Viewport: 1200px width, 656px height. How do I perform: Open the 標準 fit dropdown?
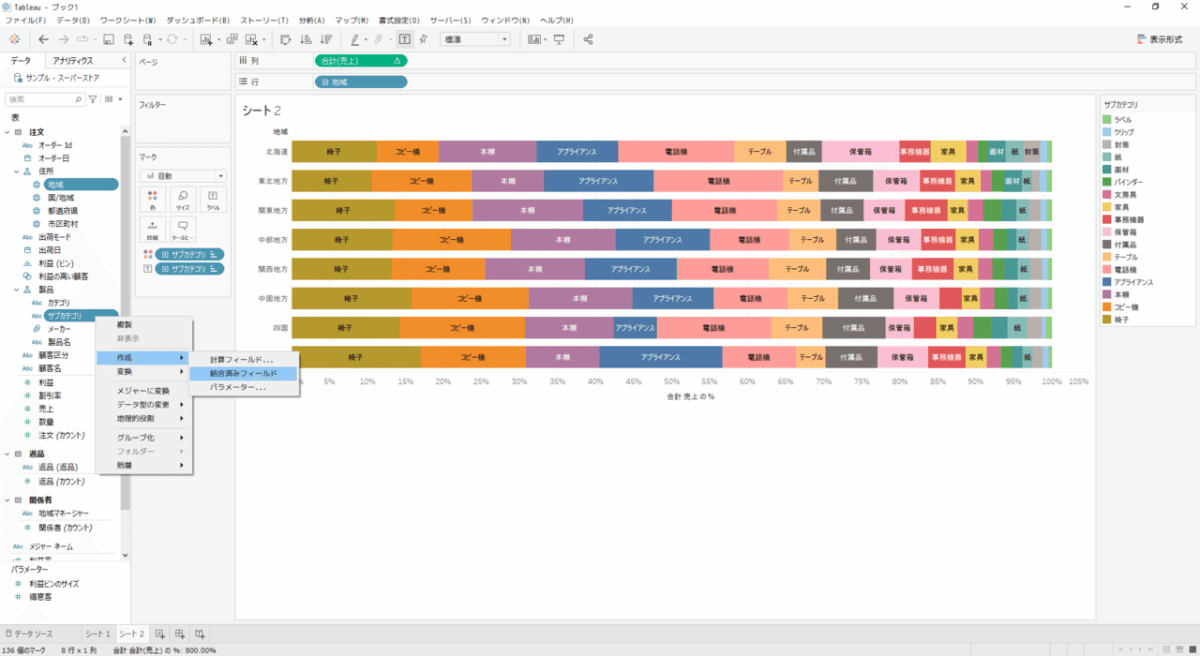point(476,39)
